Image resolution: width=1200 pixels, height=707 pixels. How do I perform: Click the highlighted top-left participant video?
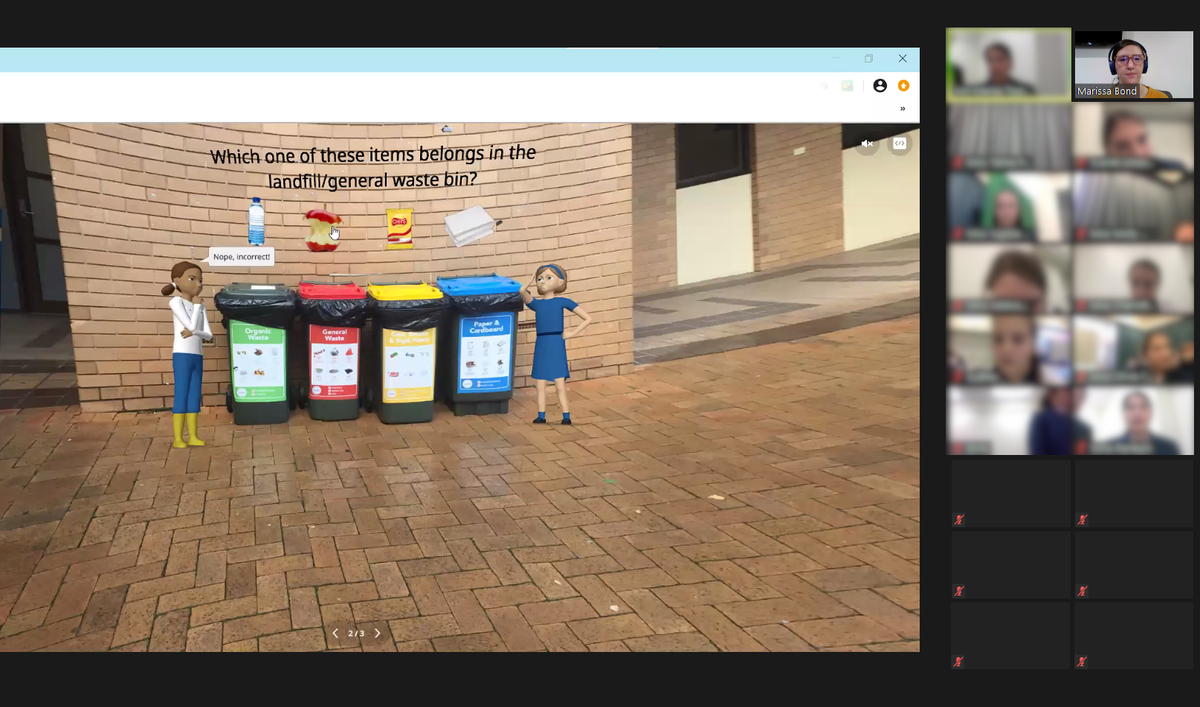(x=1008, y=63)
